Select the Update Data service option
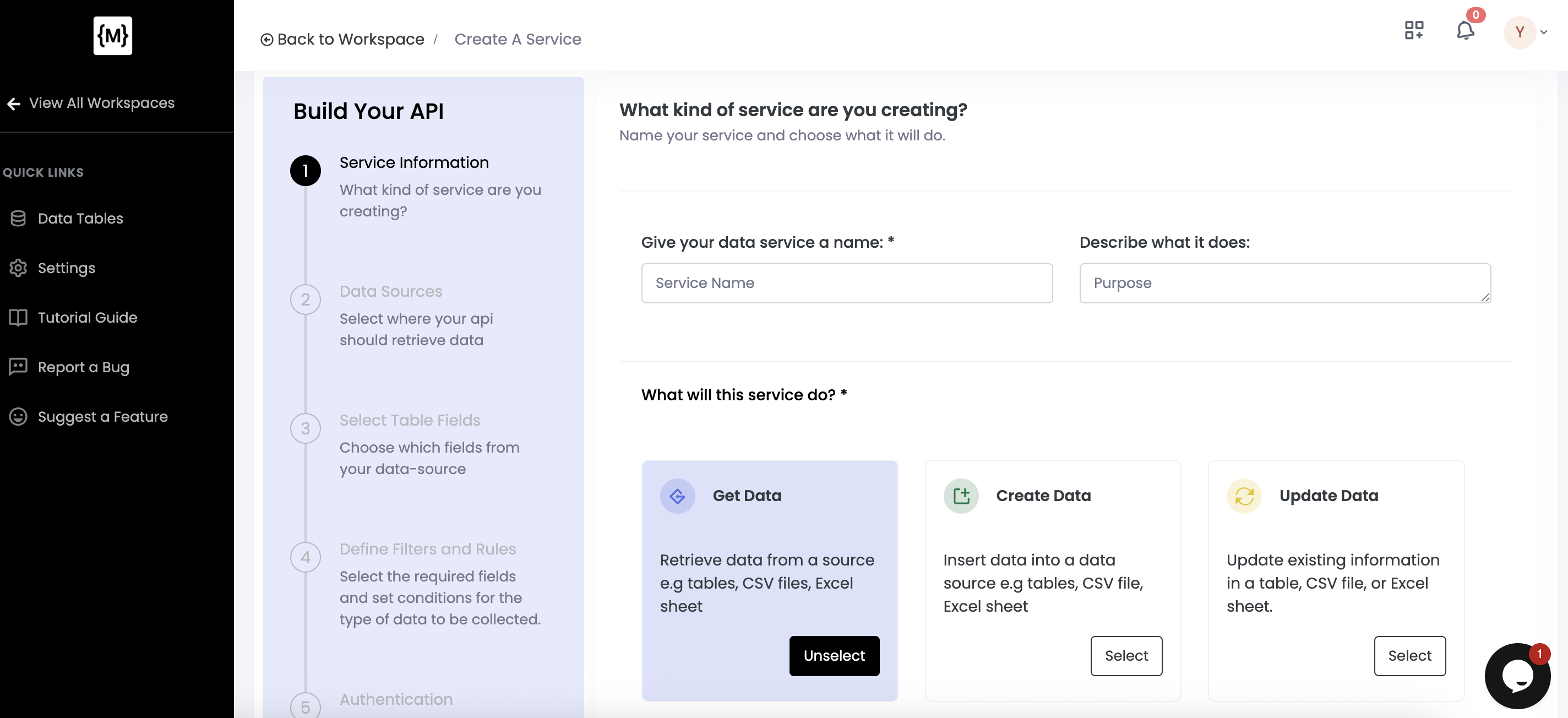1568x718 pixels. 1409,655
